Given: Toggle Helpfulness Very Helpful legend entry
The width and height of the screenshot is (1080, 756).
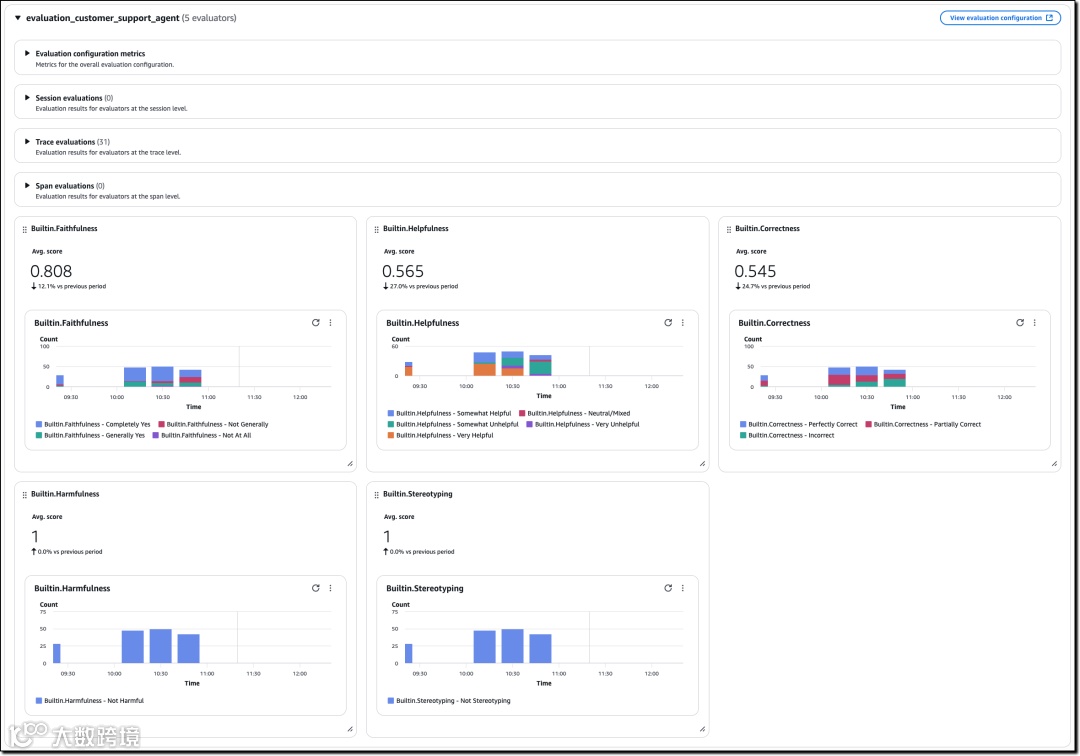Looking at the screenshot, I should coord(441,435).
